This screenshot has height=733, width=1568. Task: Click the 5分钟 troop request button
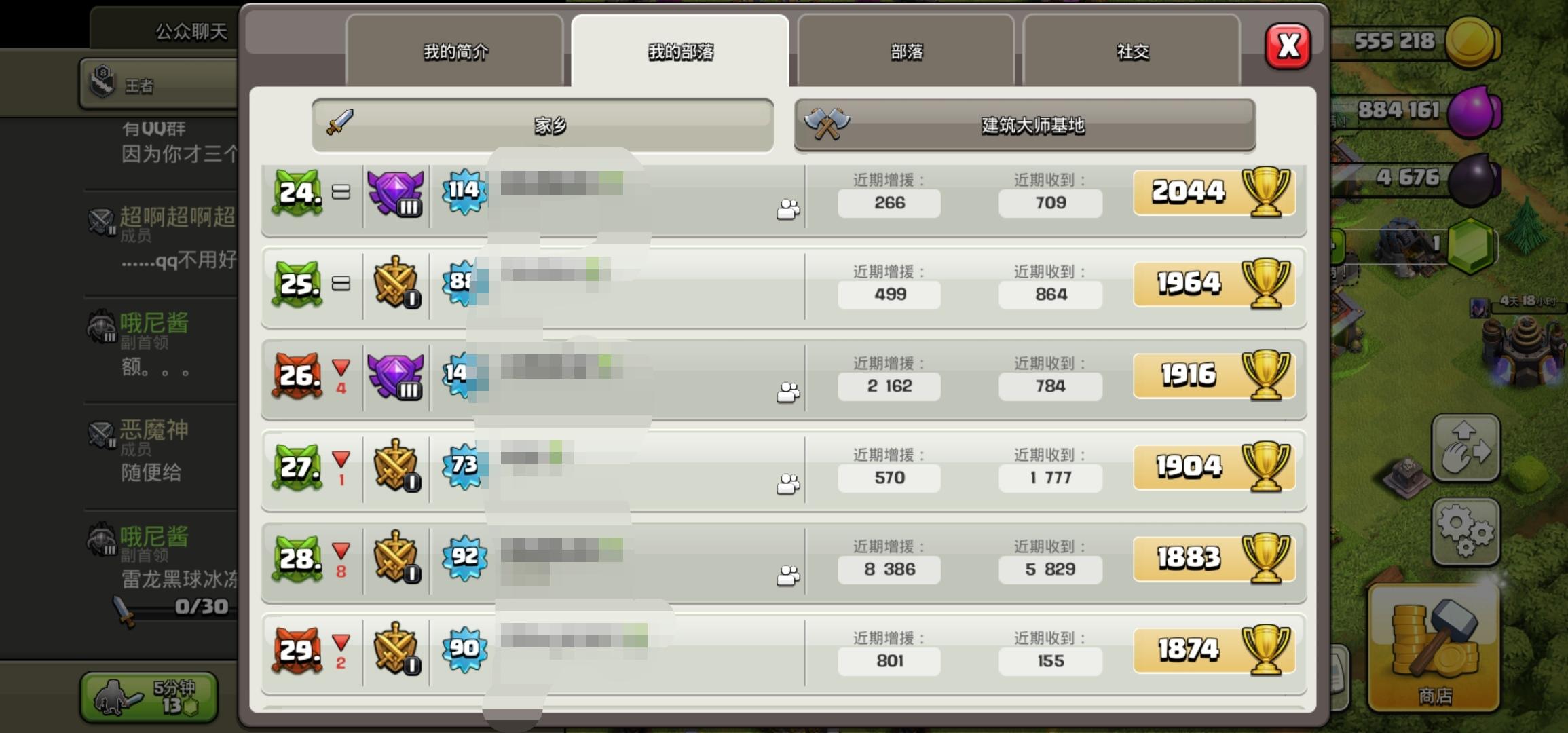pos(149,696)
